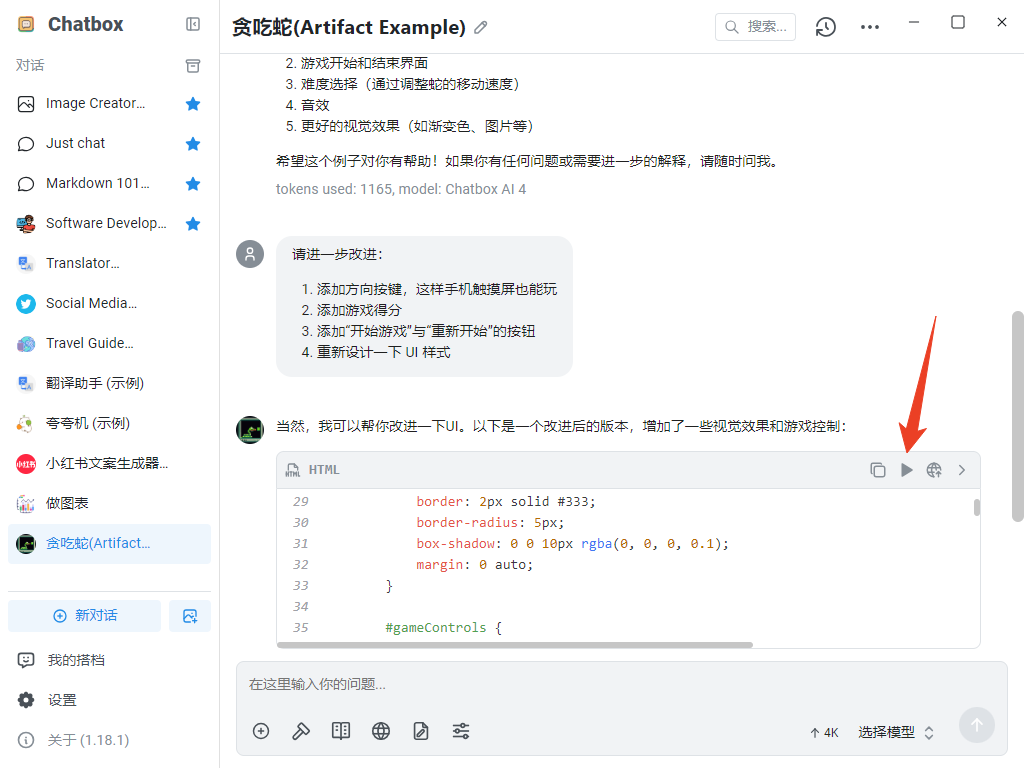Unstar the Image Creator conversation
Screen dimensions: 1024x768
pos(192,103)
